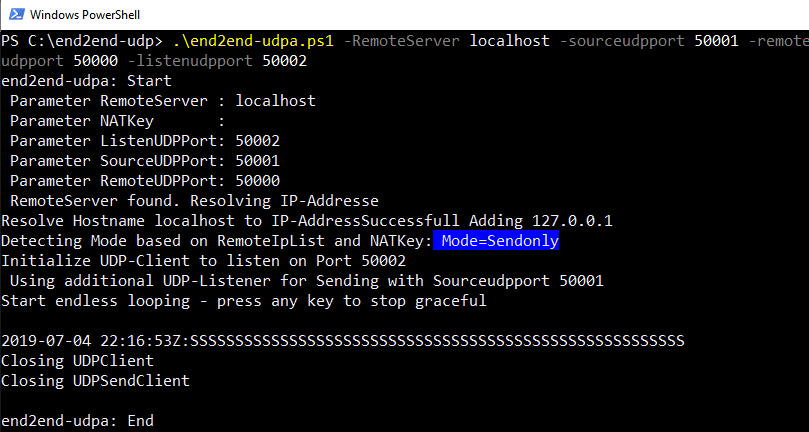The width and height of the screenshot is (809, 432).
Task: Click the -sourceudpport parameter text
Action: coord(622,41)
